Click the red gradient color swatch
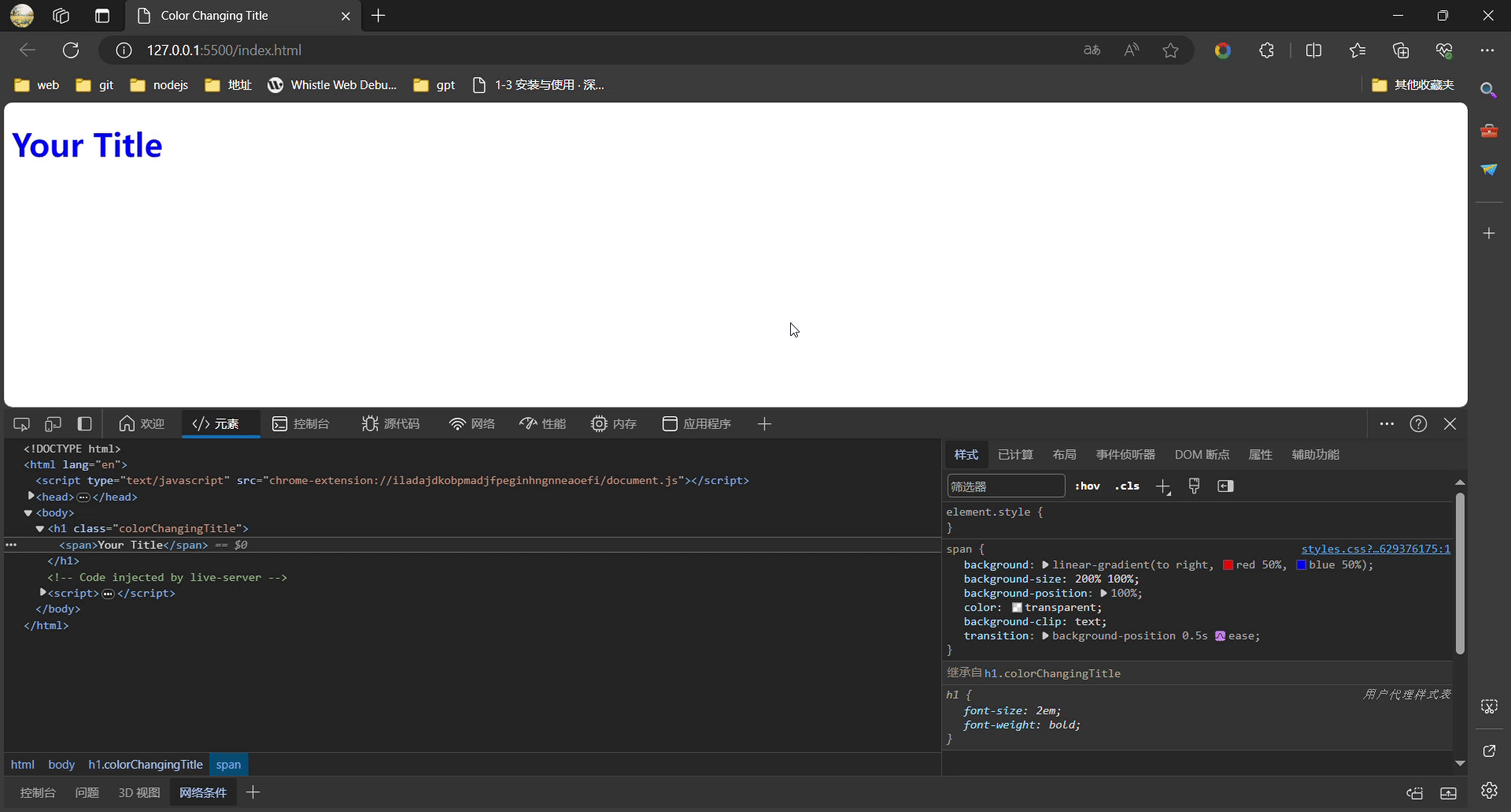The height and width of the screenshot is (812, 1511). click(x=1229, y=565)
